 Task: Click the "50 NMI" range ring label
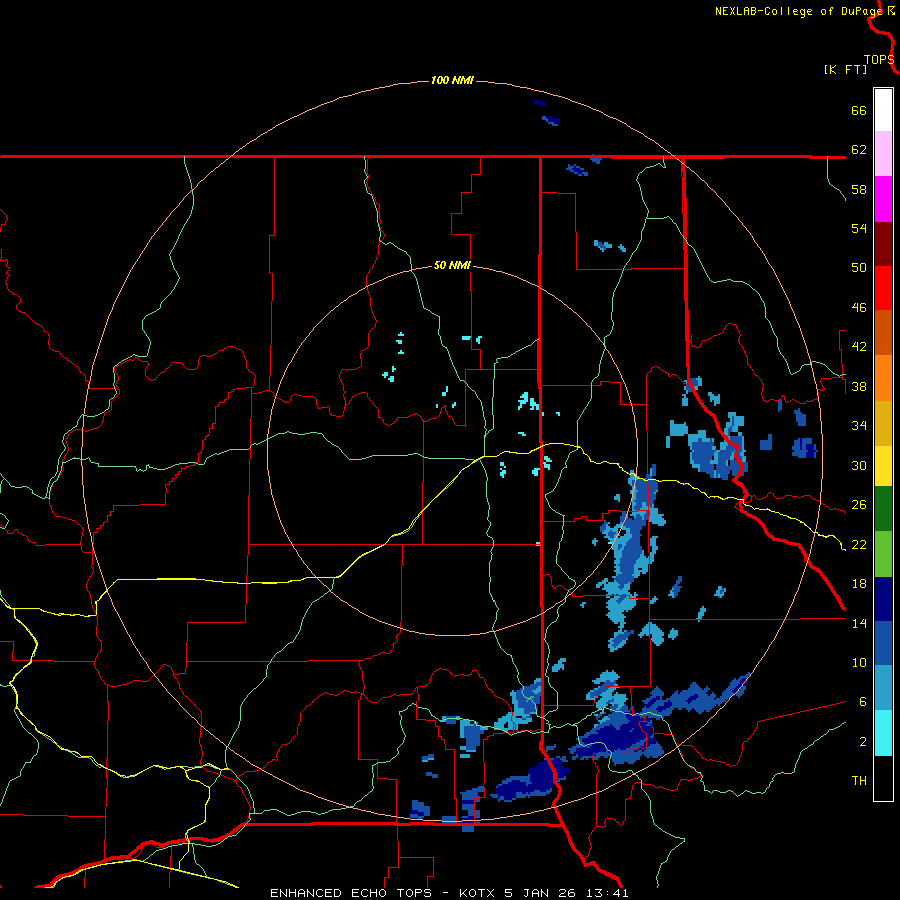pyautogui.click(x=452, y=265)
